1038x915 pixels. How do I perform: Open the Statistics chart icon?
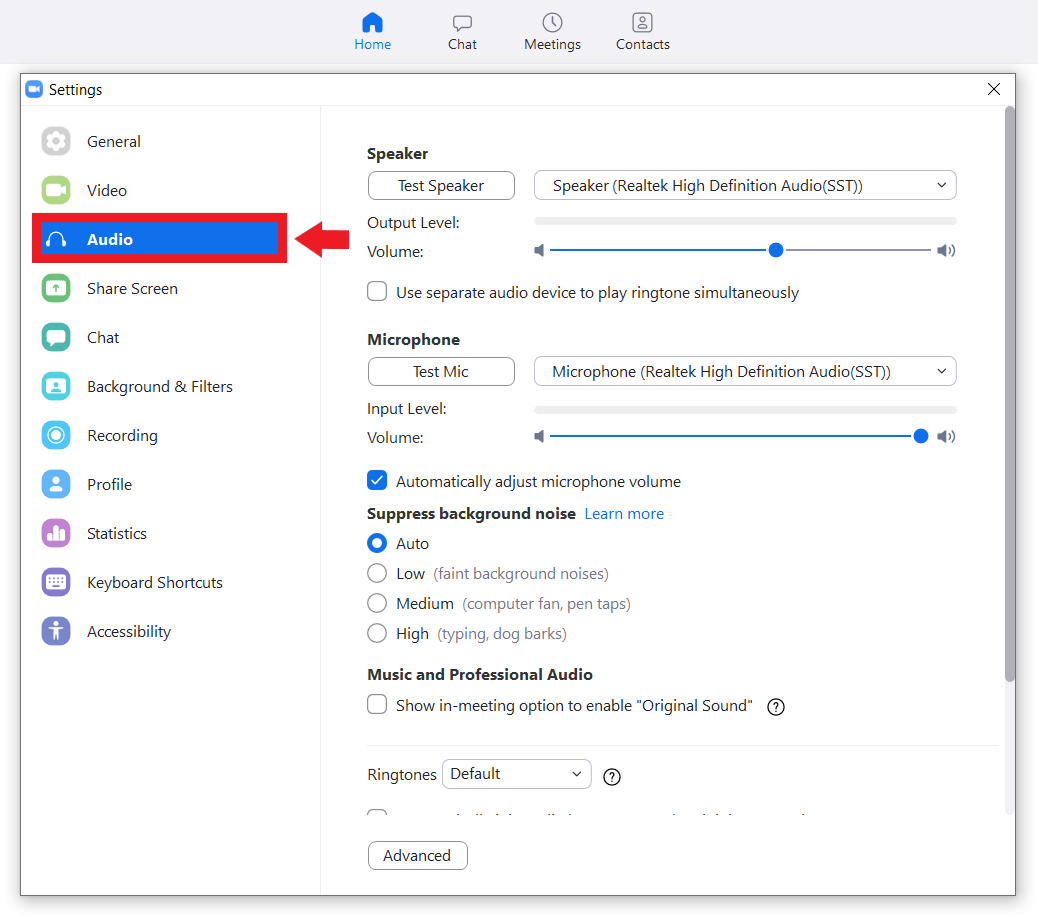tap(56, 533)
